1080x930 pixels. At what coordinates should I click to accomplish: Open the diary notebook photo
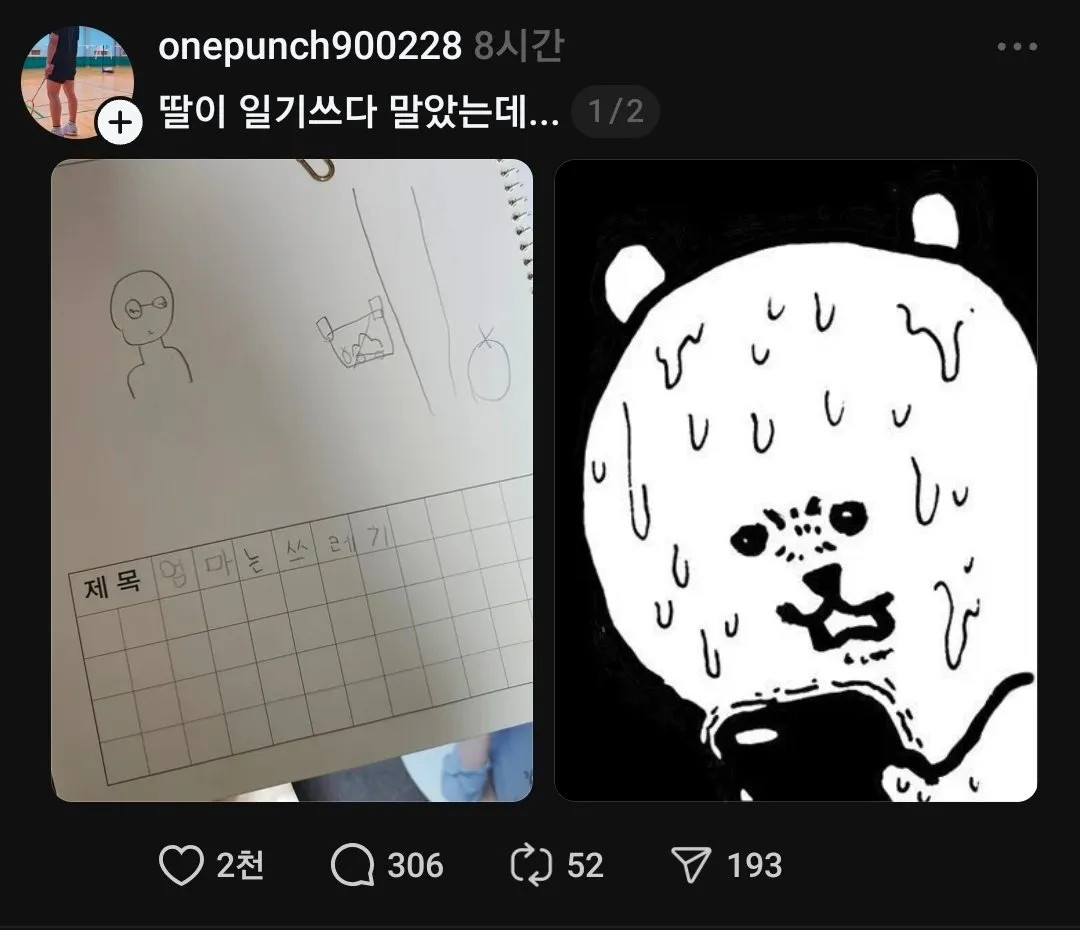click(x=292, y=480)
